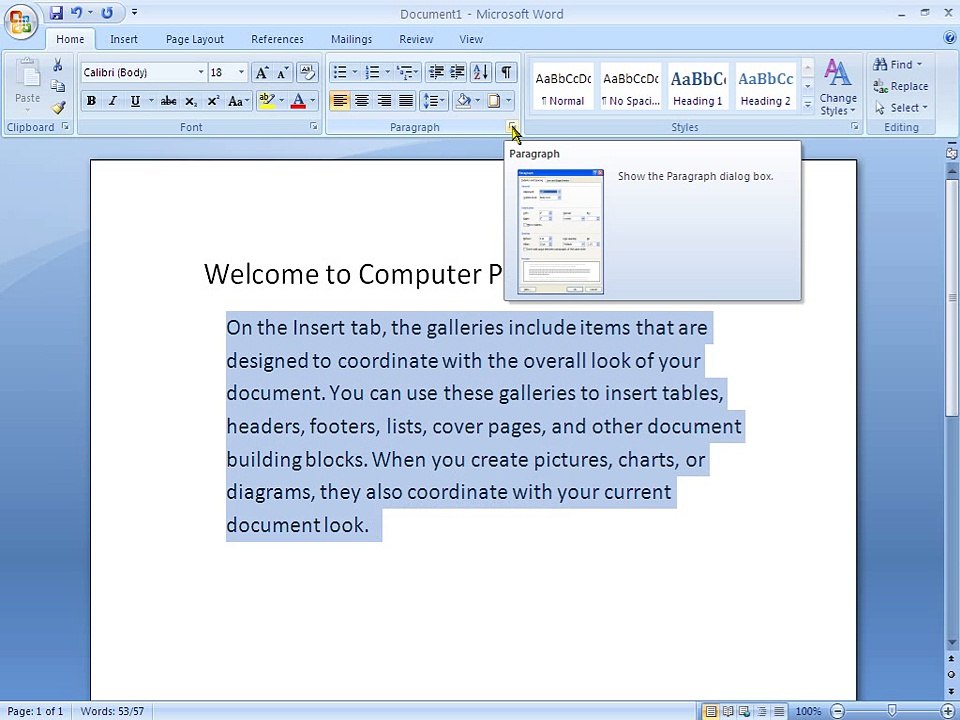The image size is (960, 720).
Task: Justify the paragraph text
Action: [x=406, y=101]
